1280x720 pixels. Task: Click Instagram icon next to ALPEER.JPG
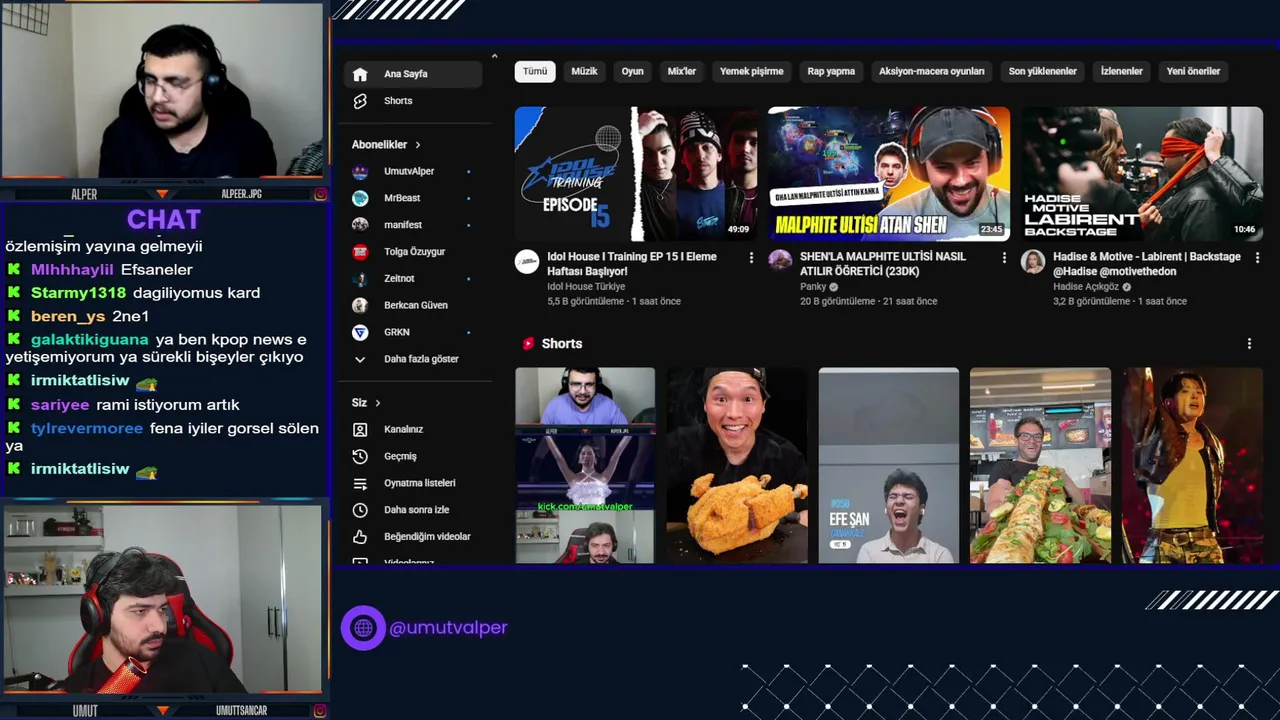(x=320, y=194)
